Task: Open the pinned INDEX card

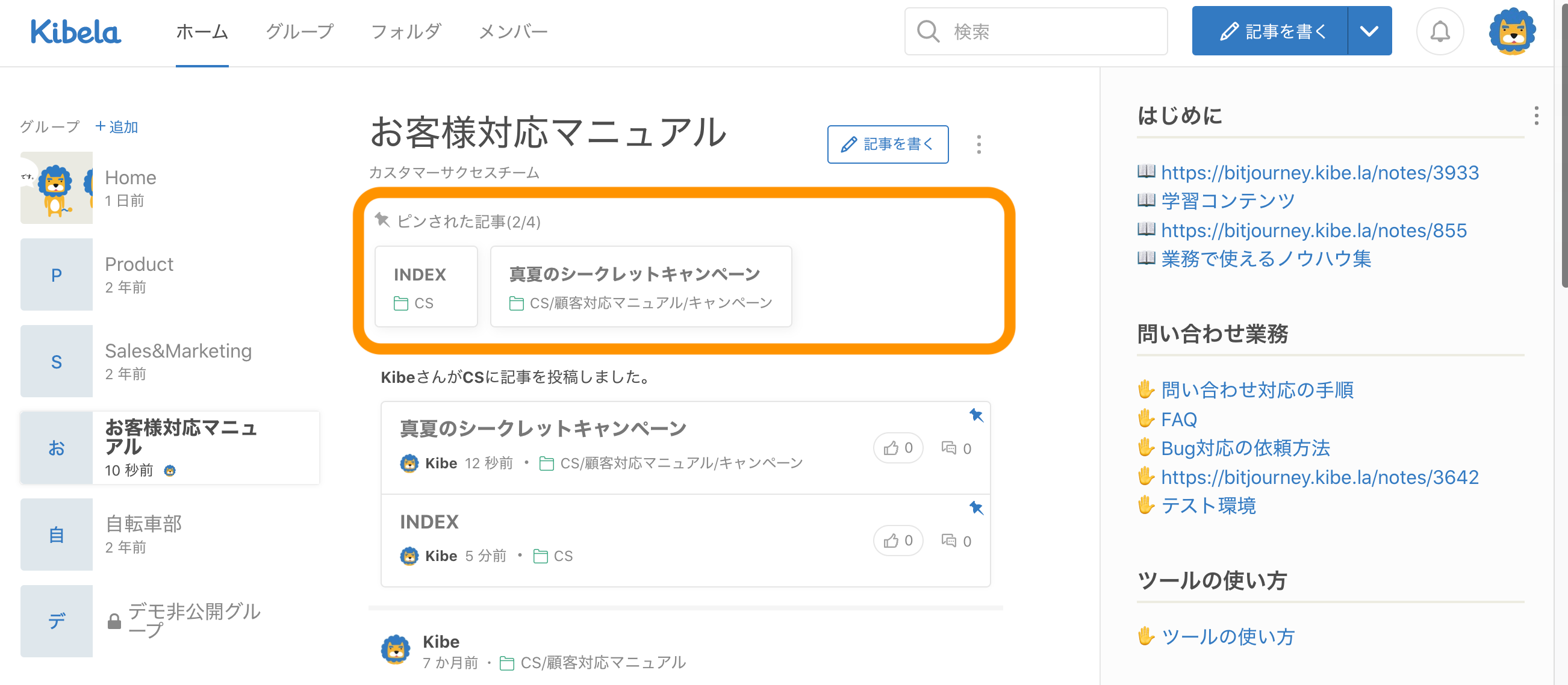Action: (426, 286)
